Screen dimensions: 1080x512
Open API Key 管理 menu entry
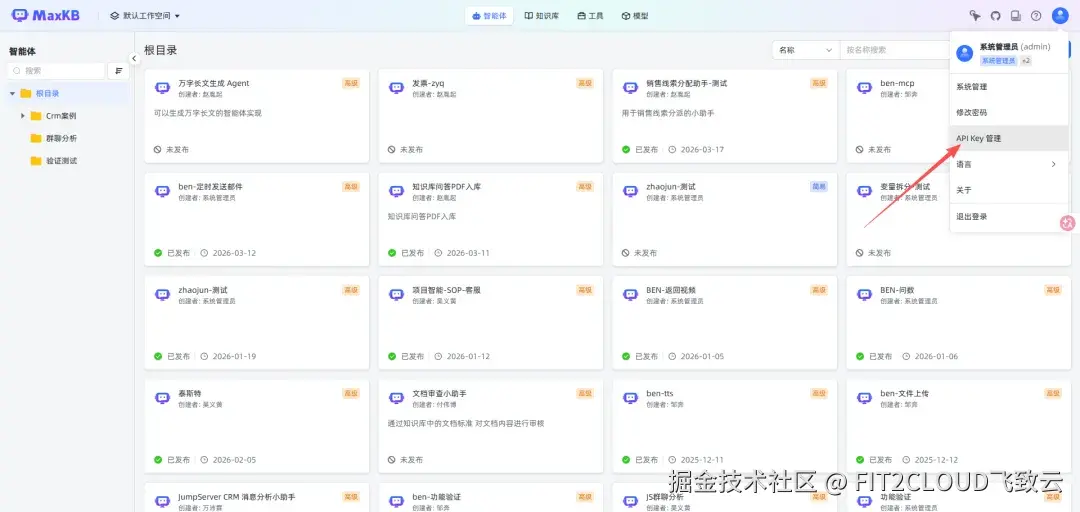(1008, 138)
